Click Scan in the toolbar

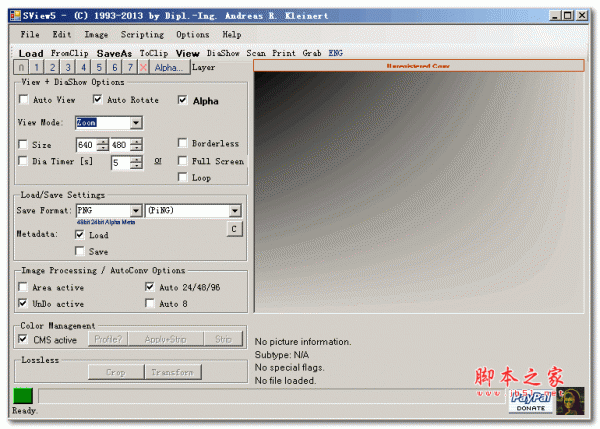tap(256, 53)
